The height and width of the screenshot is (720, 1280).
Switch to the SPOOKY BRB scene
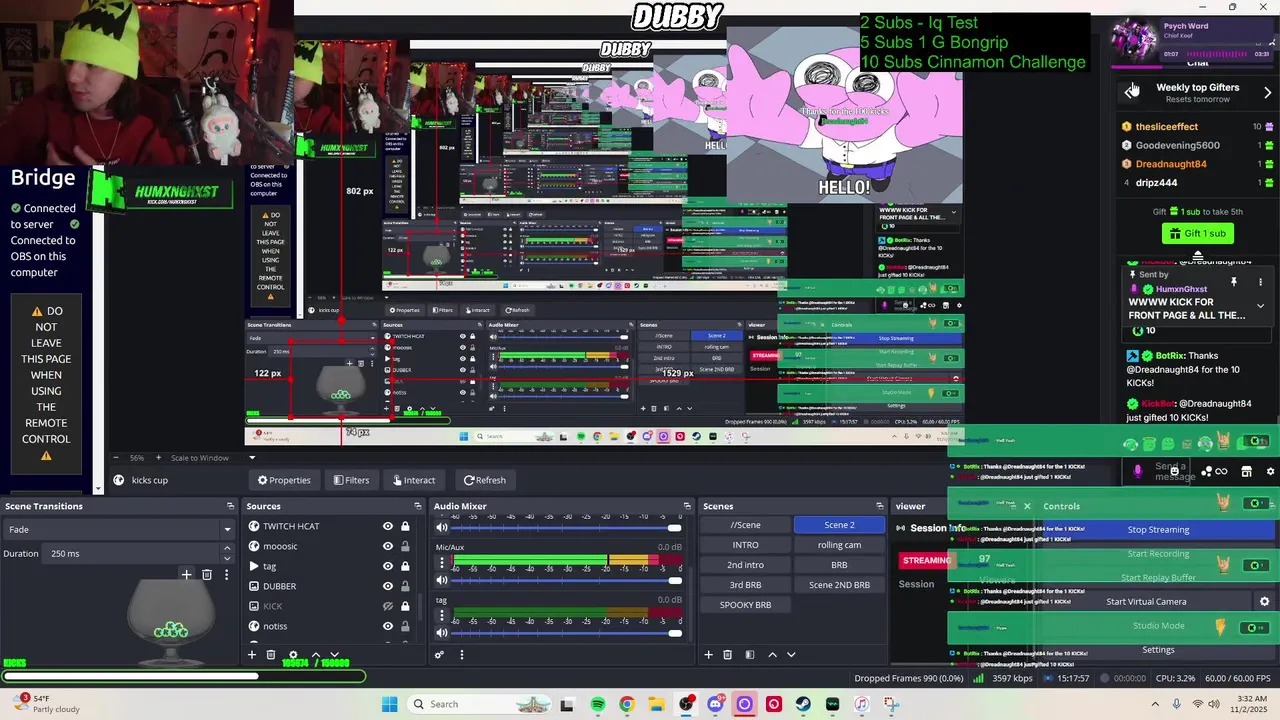click(745, 605)
